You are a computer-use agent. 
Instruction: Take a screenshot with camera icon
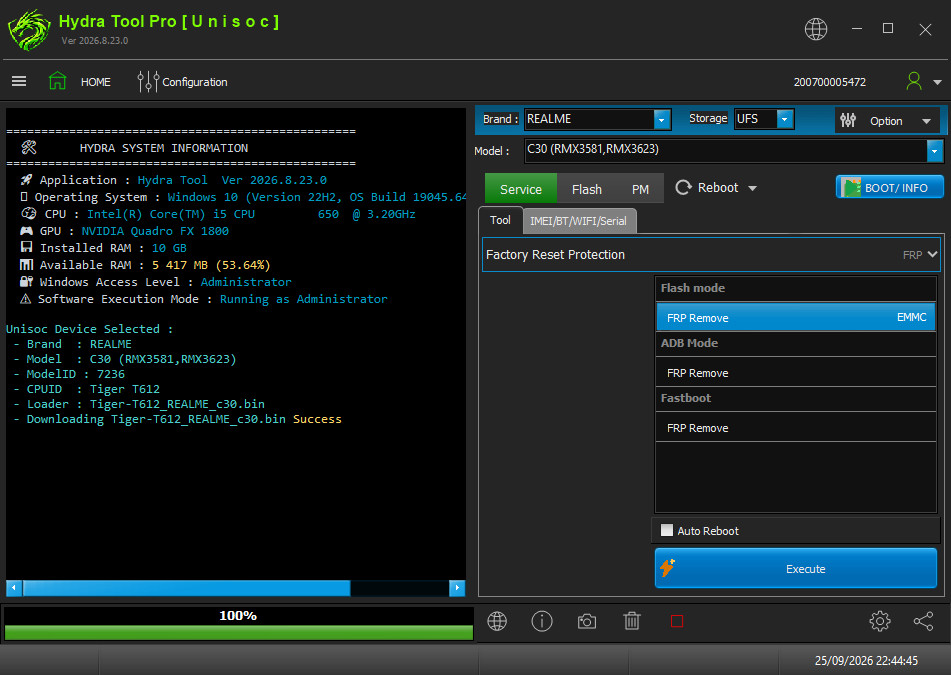586,622
